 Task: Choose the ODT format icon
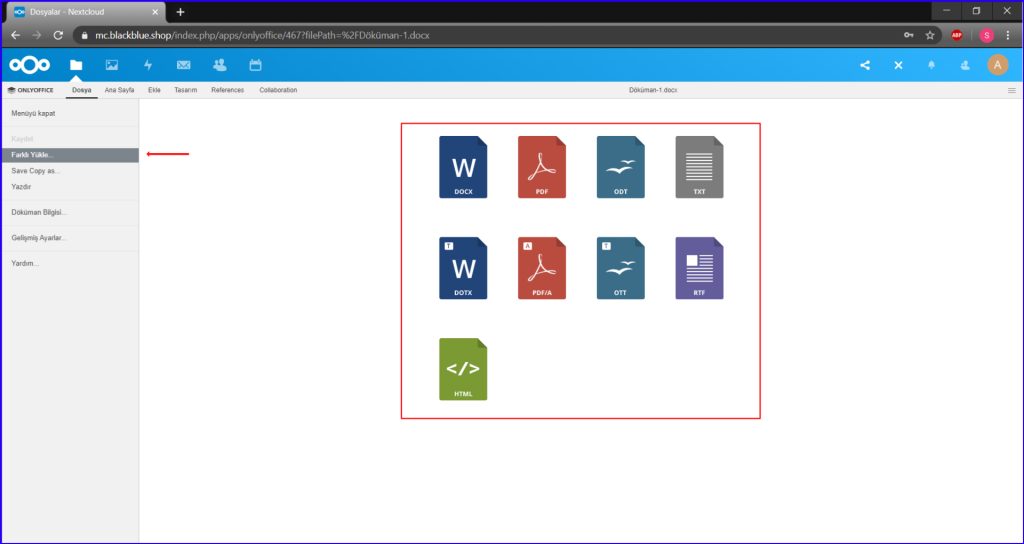click(620, 167)
